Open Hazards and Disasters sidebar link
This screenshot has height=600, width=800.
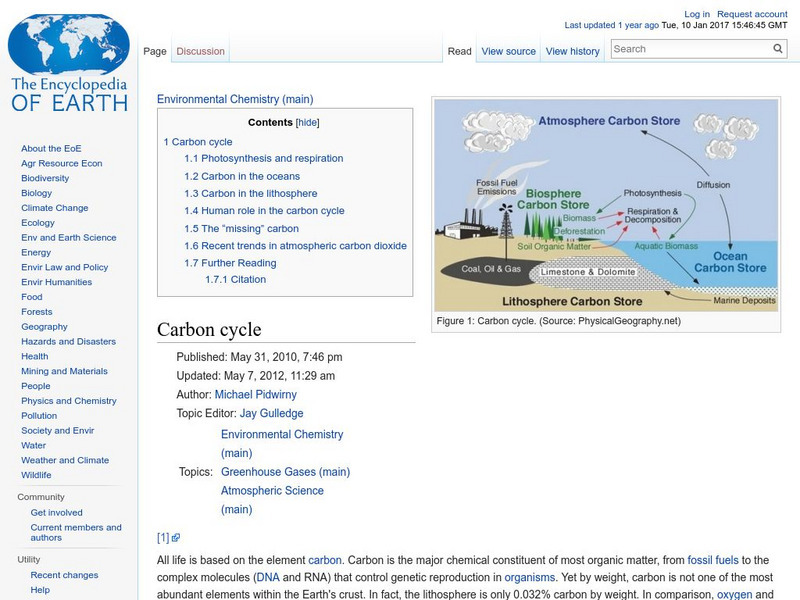68,341
